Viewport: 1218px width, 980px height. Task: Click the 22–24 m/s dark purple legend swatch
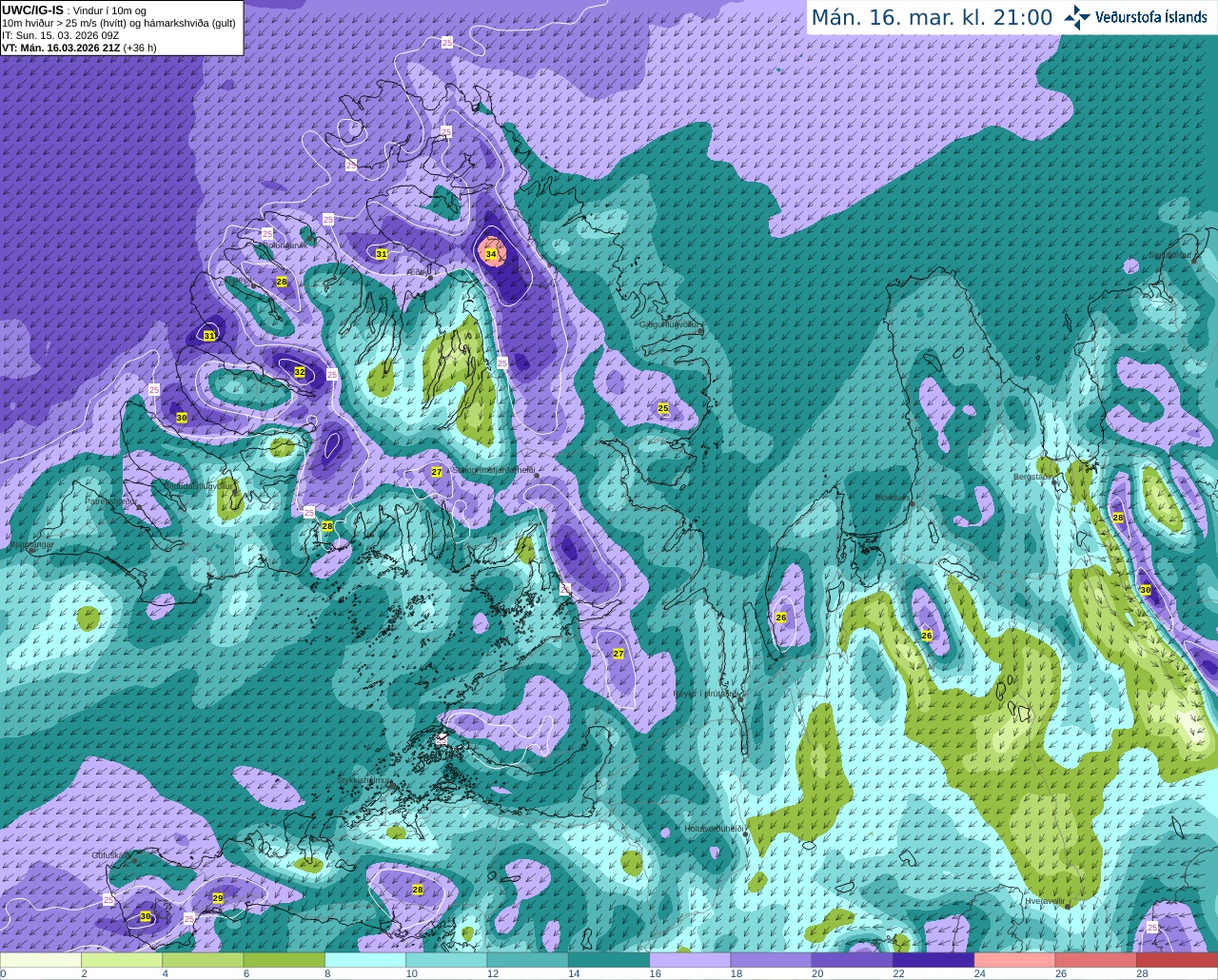(933, 960)
